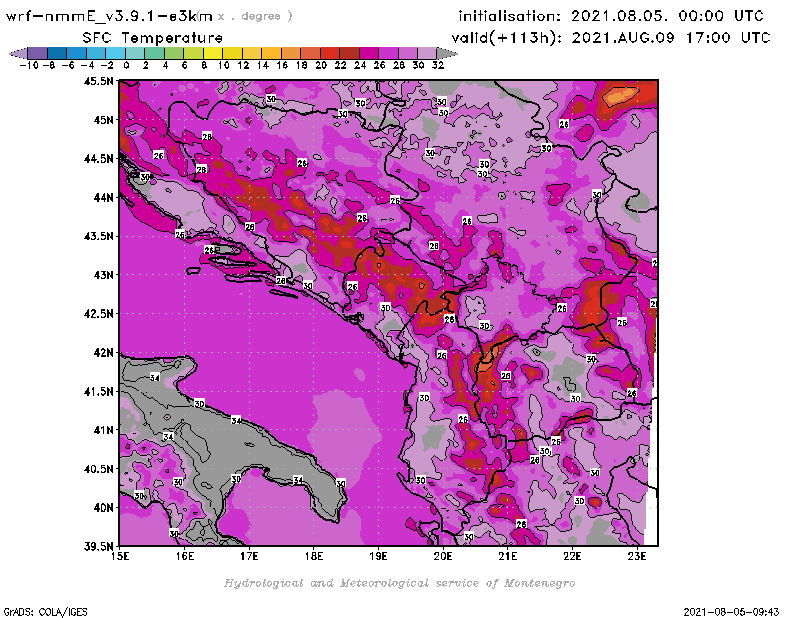Click the 41N latitude label
This screenshot has width=800, height=618.
tap(103, 430)
